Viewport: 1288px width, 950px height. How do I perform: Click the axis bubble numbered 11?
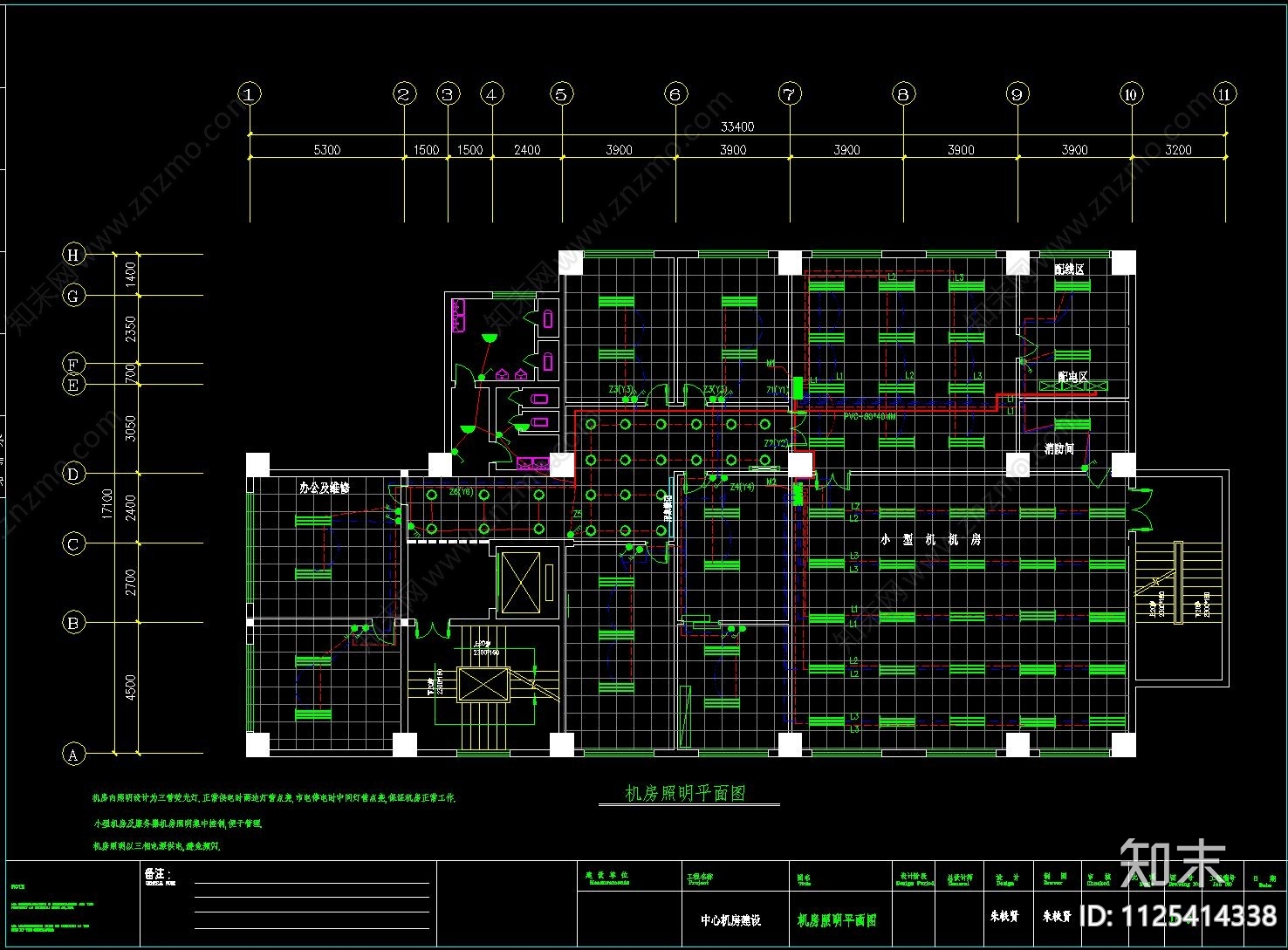point(1225,94)
